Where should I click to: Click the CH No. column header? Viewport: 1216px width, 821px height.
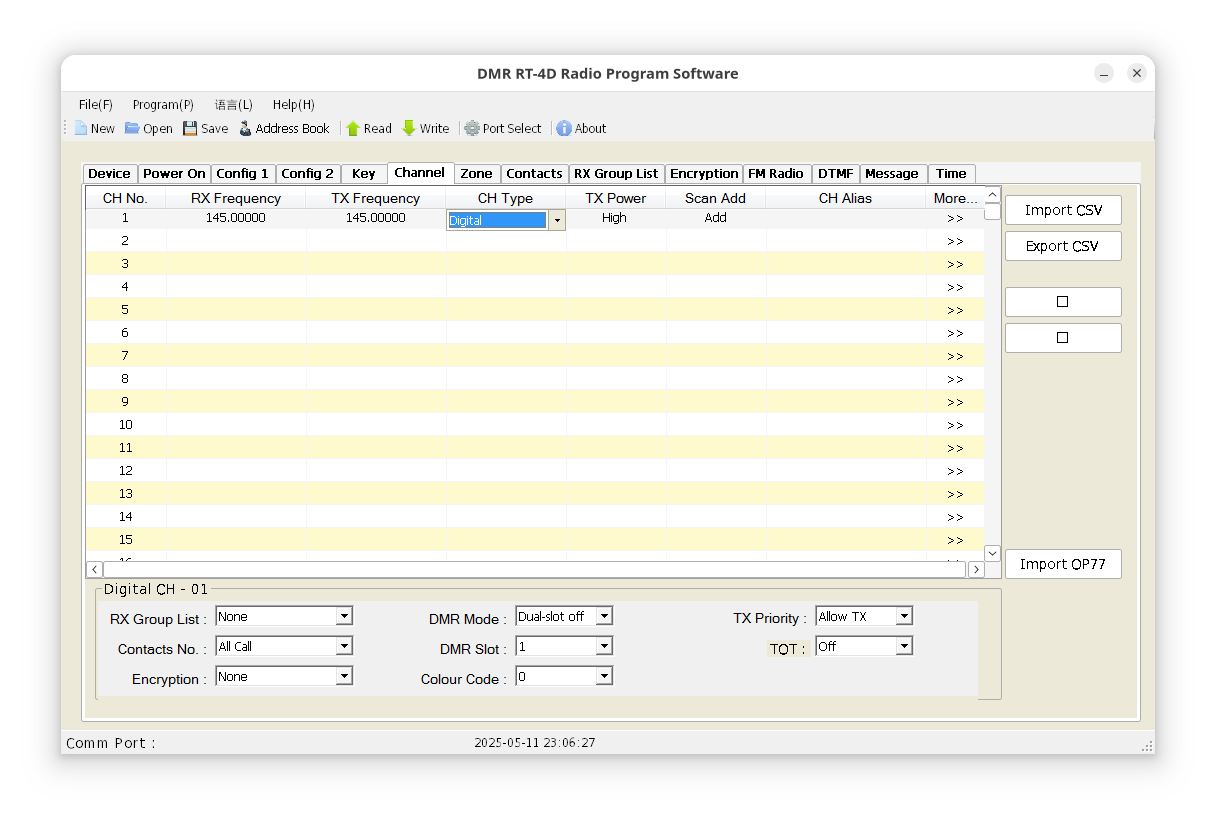(125, 198)
